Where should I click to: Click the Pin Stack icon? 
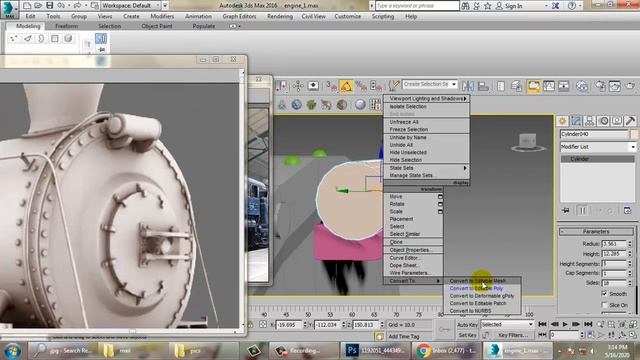[566, 211]
